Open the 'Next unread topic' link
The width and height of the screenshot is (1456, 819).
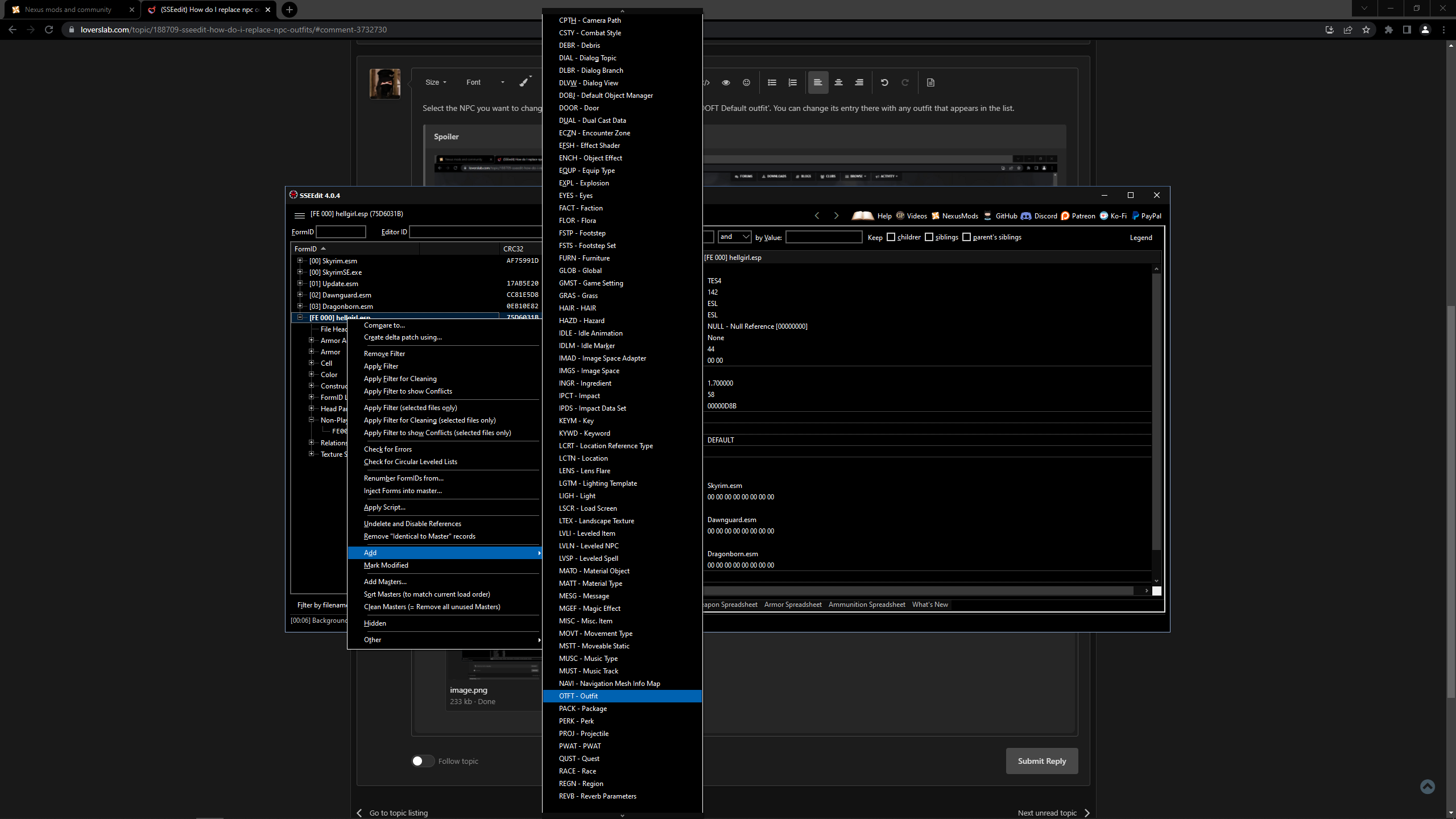[x=1047, y=812]
